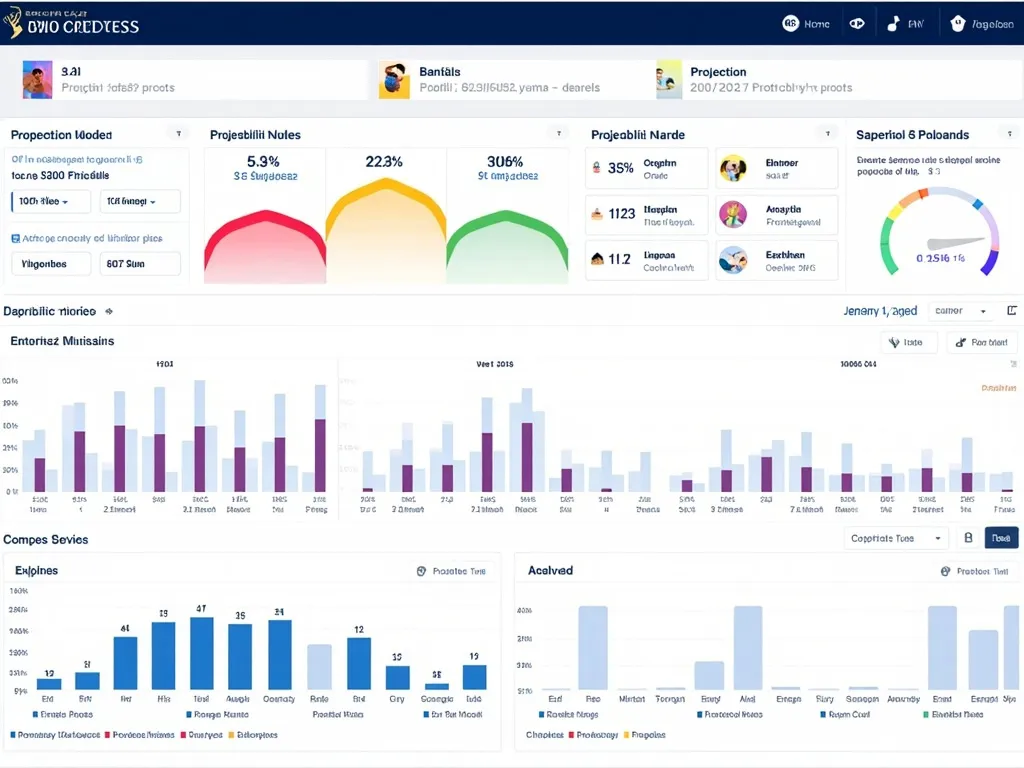
Task: Select the 3.81 profile thumbnail
Action: tap(37, 80)
